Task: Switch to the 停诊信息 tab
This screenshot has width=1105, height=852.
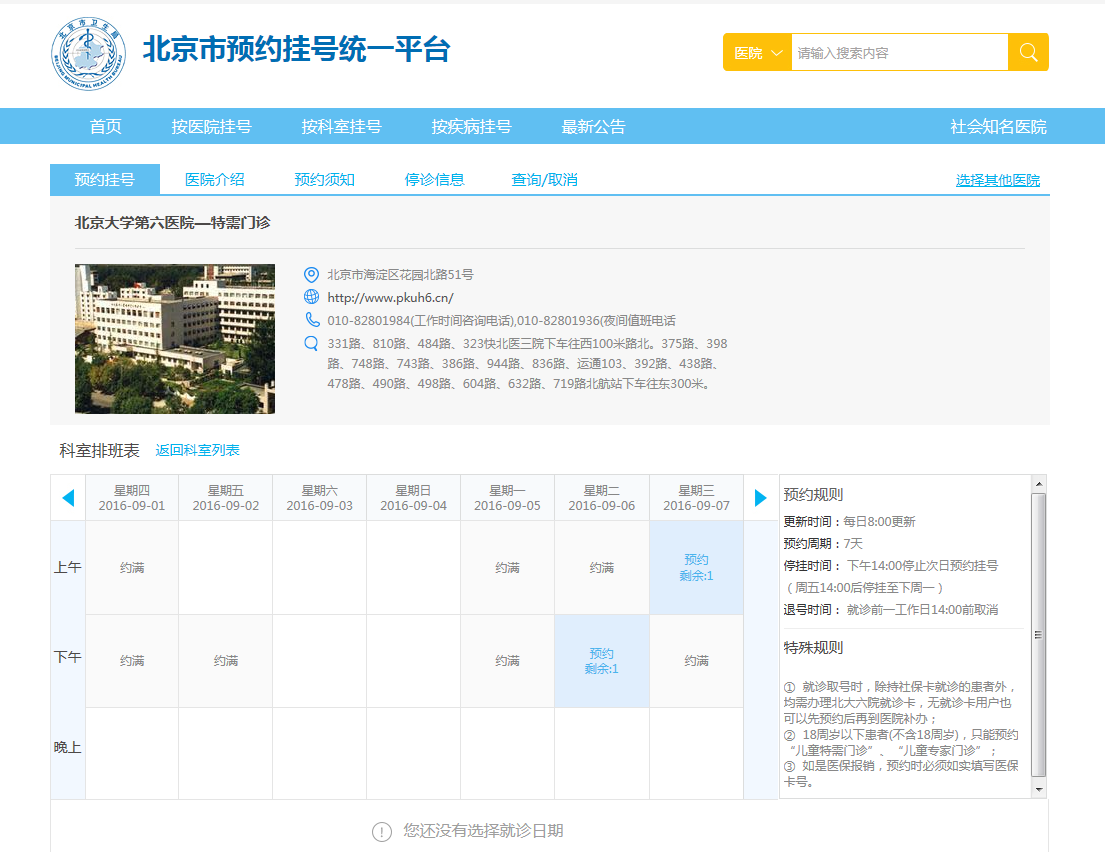Action: click(434, 180)
